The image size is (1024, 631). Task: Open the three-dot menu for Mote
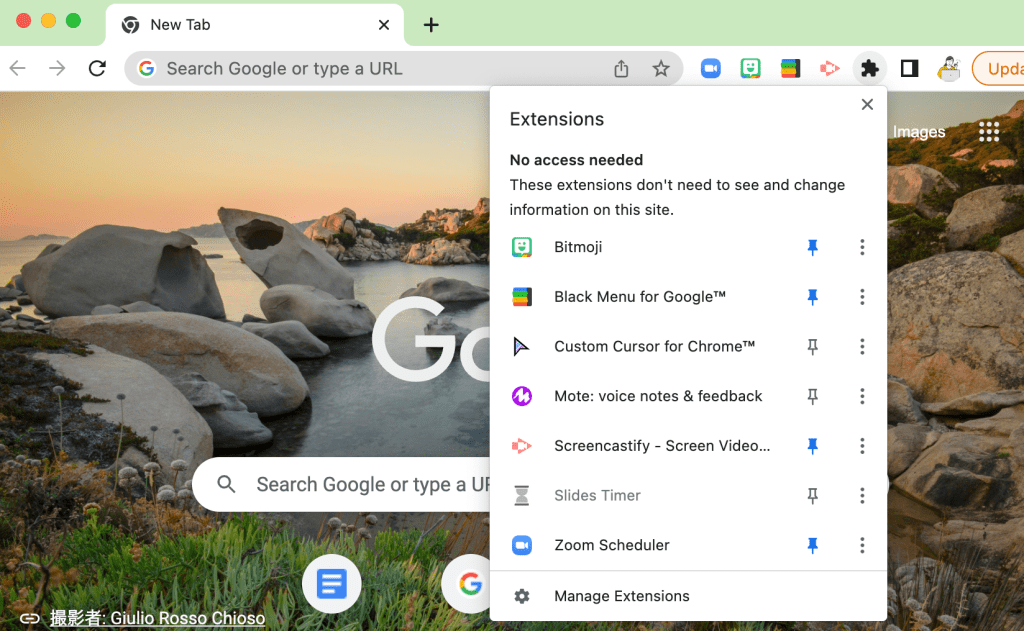click(x=862, y=396)
